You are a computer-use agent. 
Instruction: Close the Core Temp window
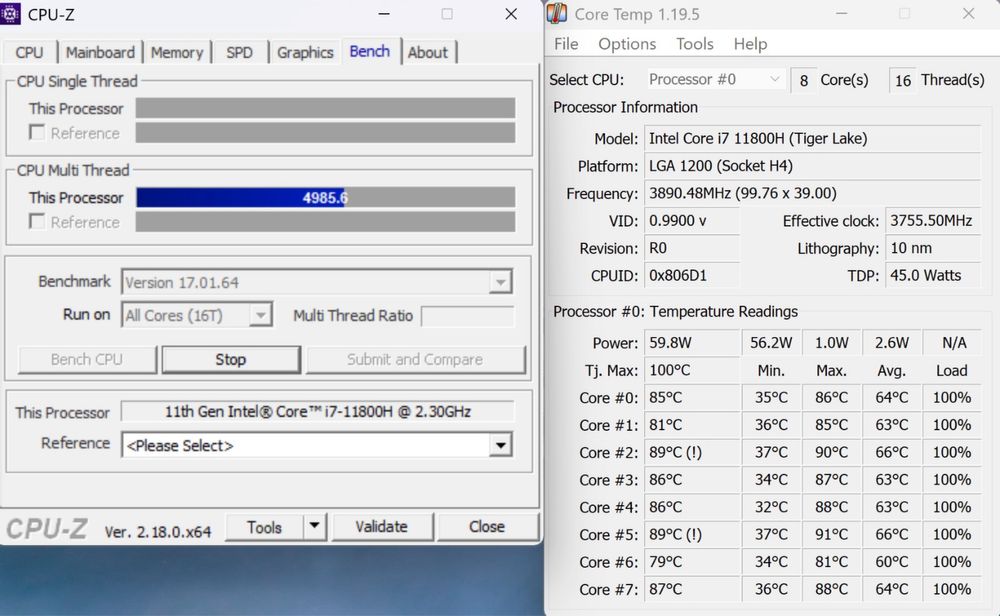click(968, 13)
